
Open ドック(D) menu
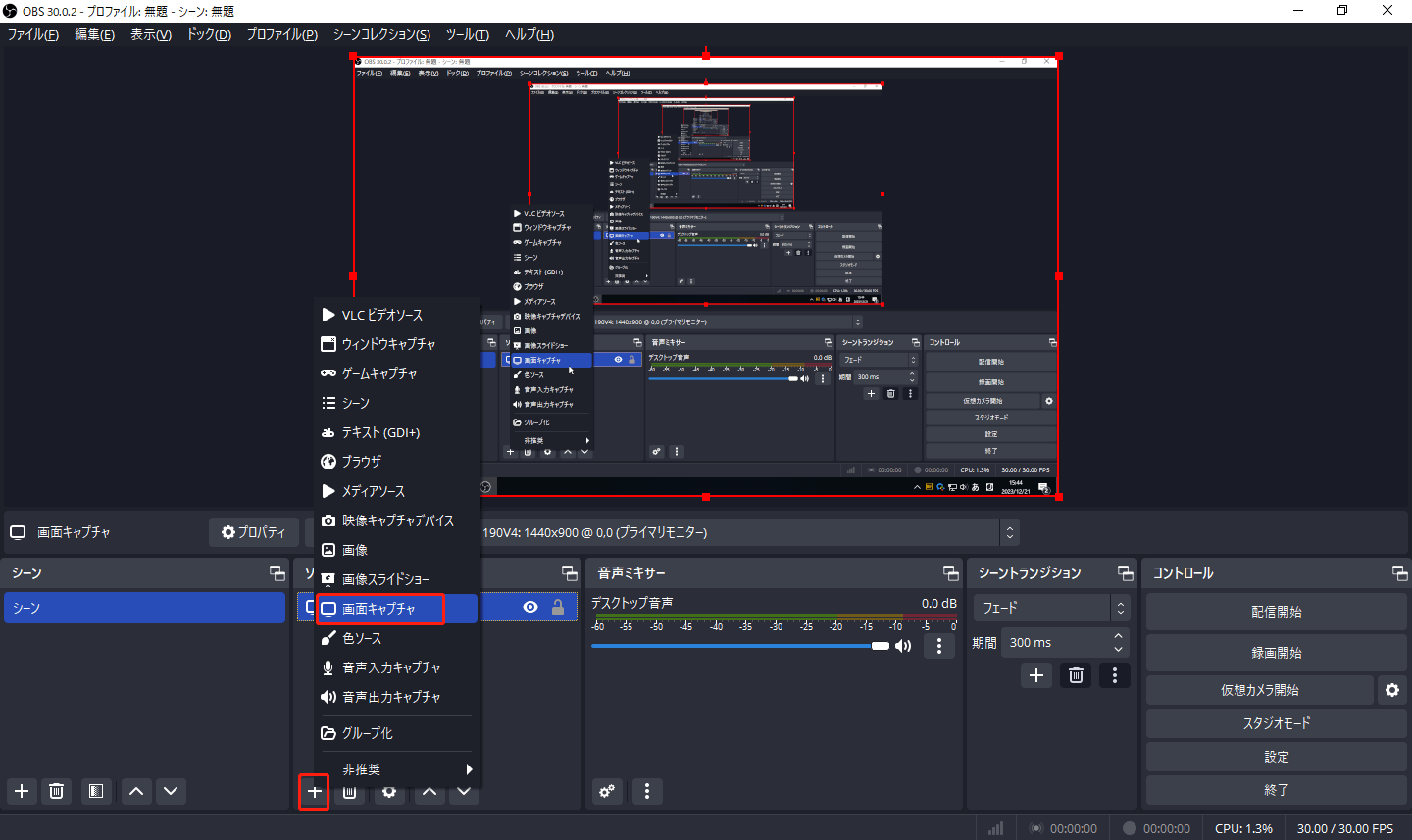(x=209, y=34)
